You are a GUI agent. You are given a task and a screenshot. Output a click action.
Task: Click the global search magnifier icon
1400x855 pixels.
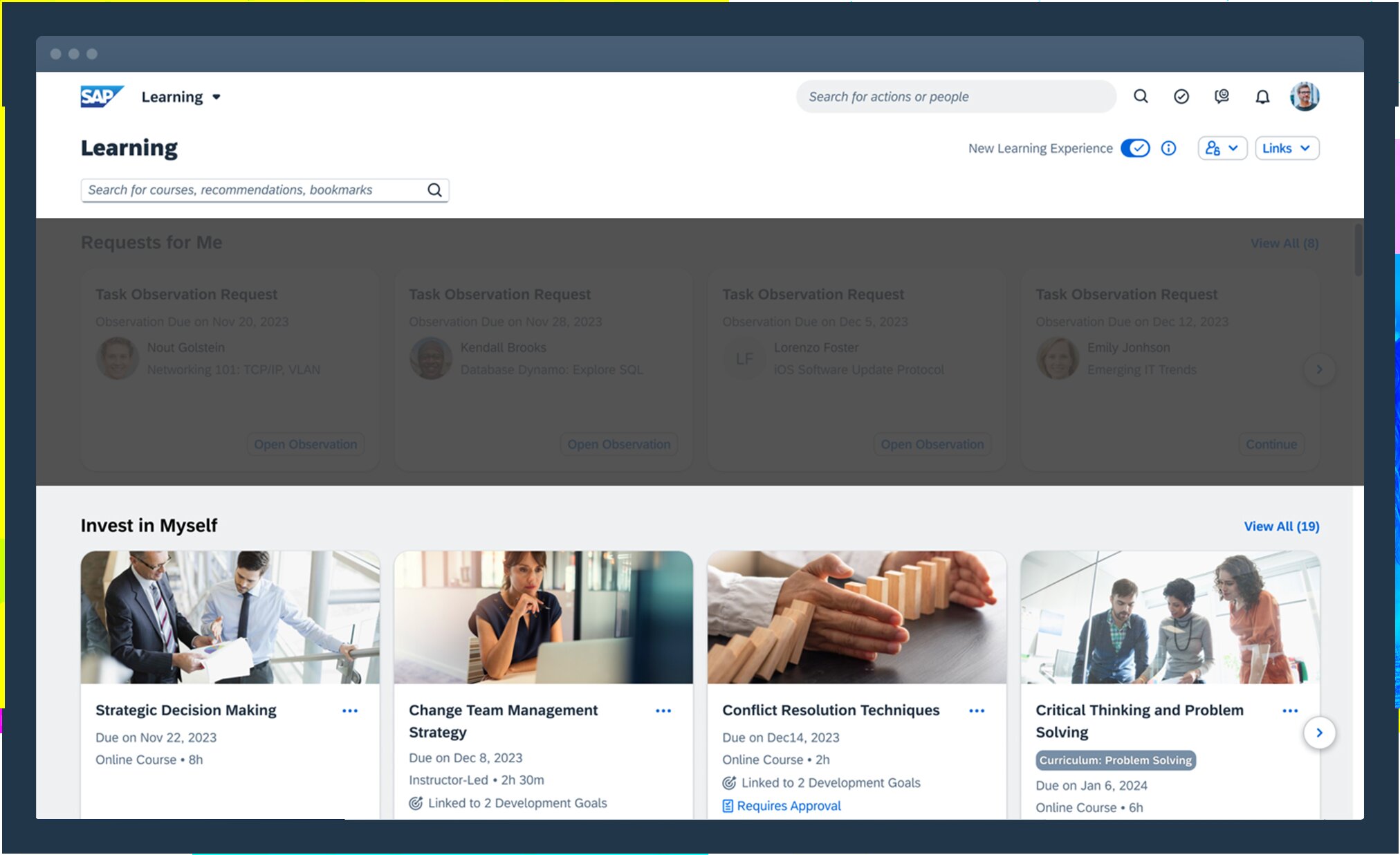pos(1141,96)
